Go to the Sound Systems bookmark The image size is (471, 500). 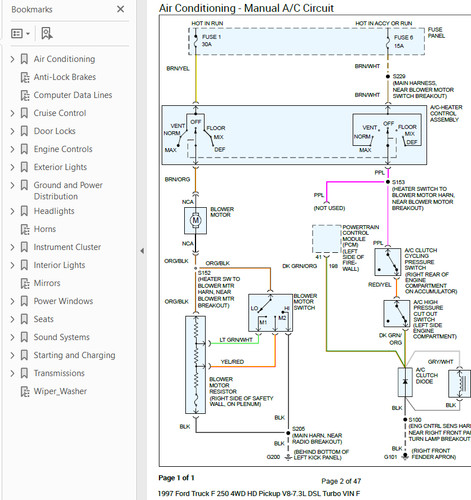tap(62, 337)
